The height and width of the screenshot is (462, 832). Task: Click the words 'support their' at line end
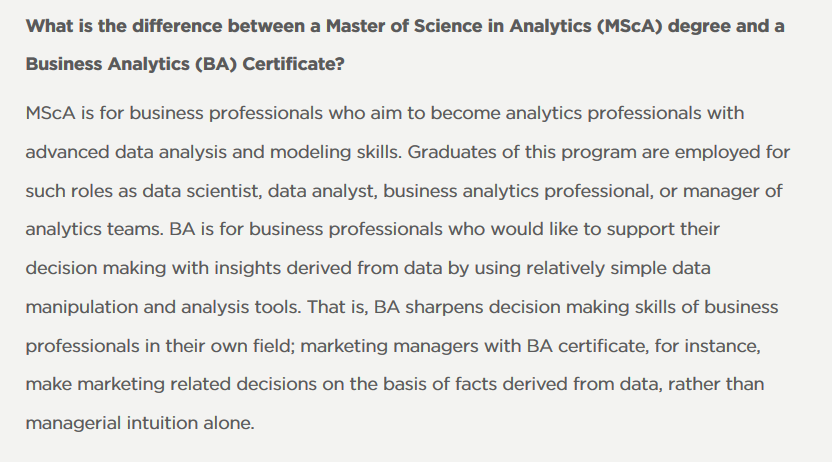663,230
